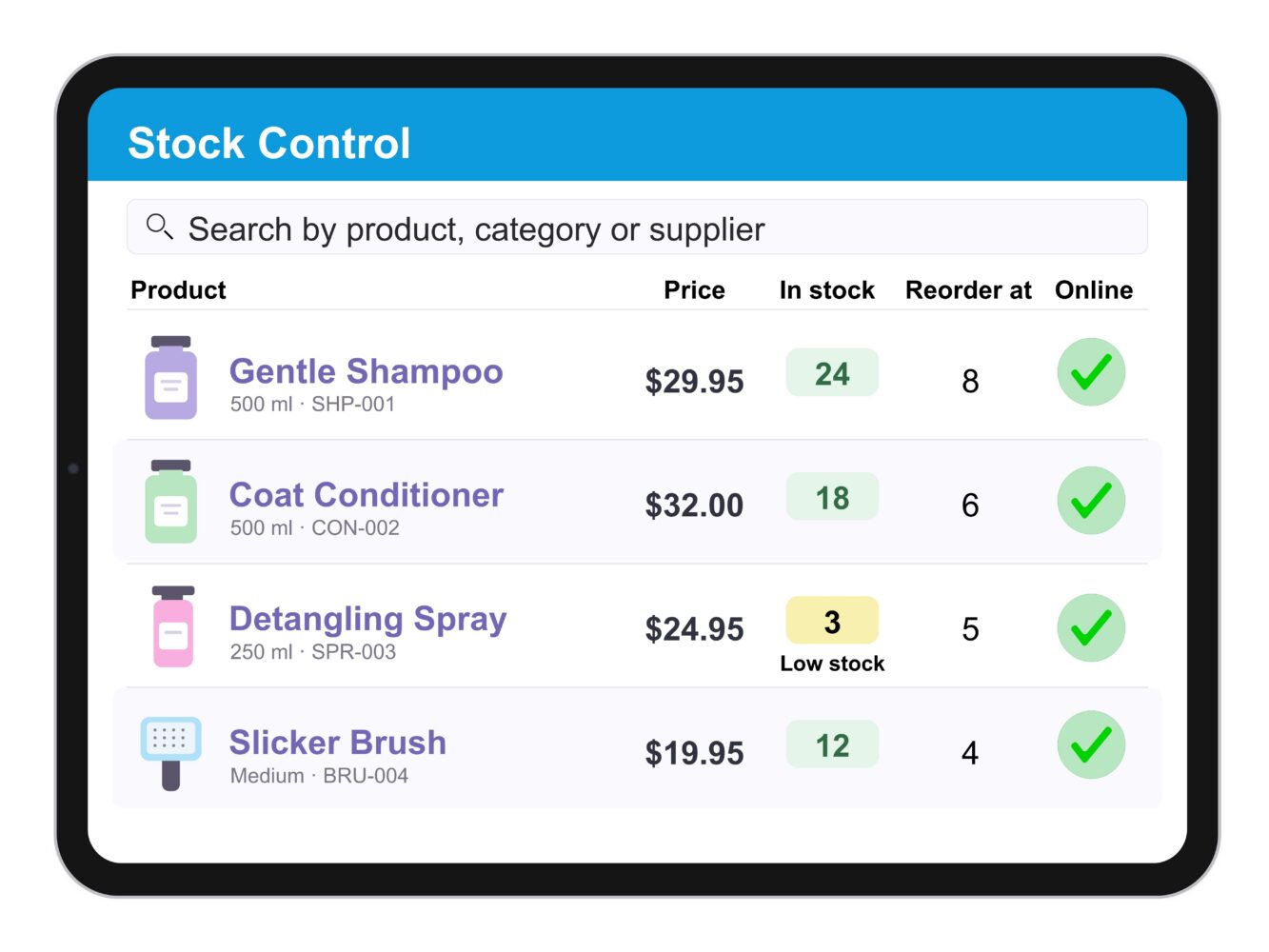Sort by the In stock column header
Viewport: 1269px width, 952px height.
(x=826, y=289)
